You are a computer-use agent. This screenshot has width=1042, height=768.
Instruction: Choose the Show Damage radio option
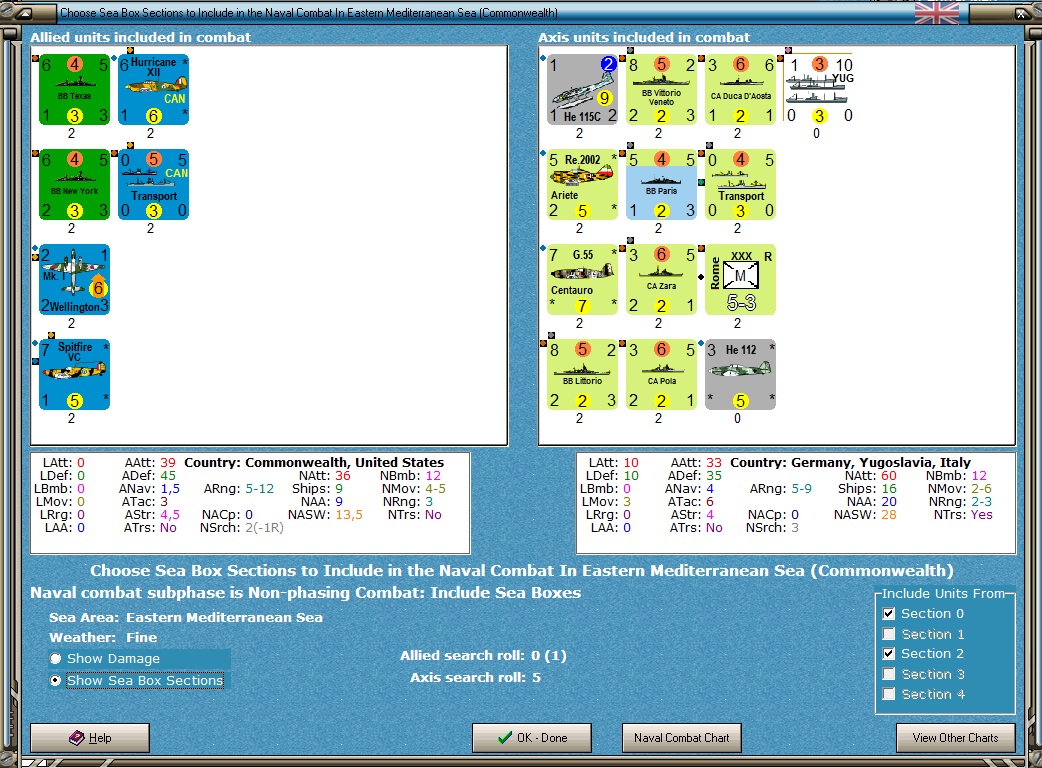56,658
